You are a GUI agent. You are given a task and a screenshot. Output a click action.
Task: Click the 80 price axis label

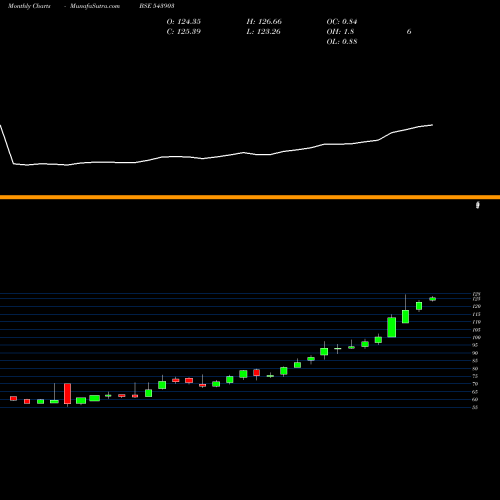[x=475, y=368]
